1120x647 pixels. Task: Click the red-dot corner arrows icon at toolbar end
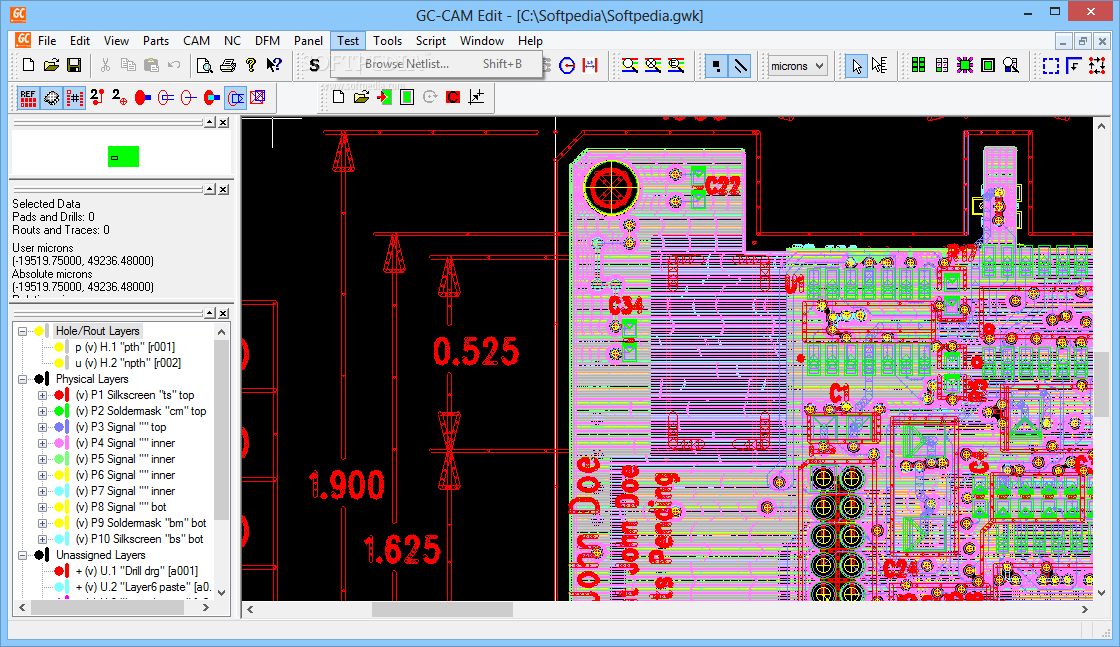click(1097, 66)
